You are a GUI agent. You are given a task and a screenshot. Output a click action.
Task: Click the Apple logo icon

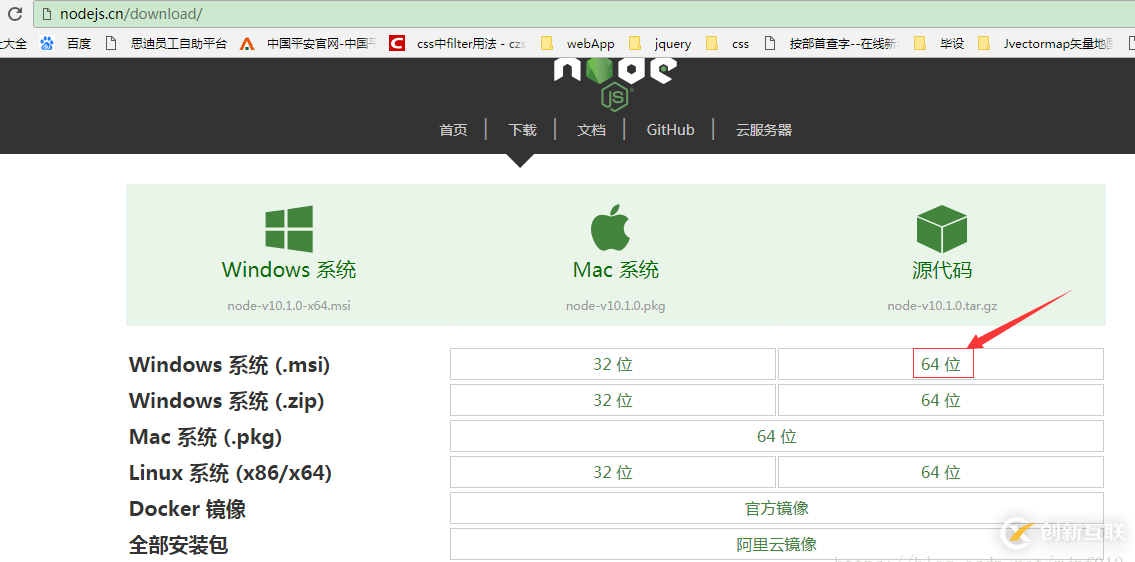click(611, 227)
